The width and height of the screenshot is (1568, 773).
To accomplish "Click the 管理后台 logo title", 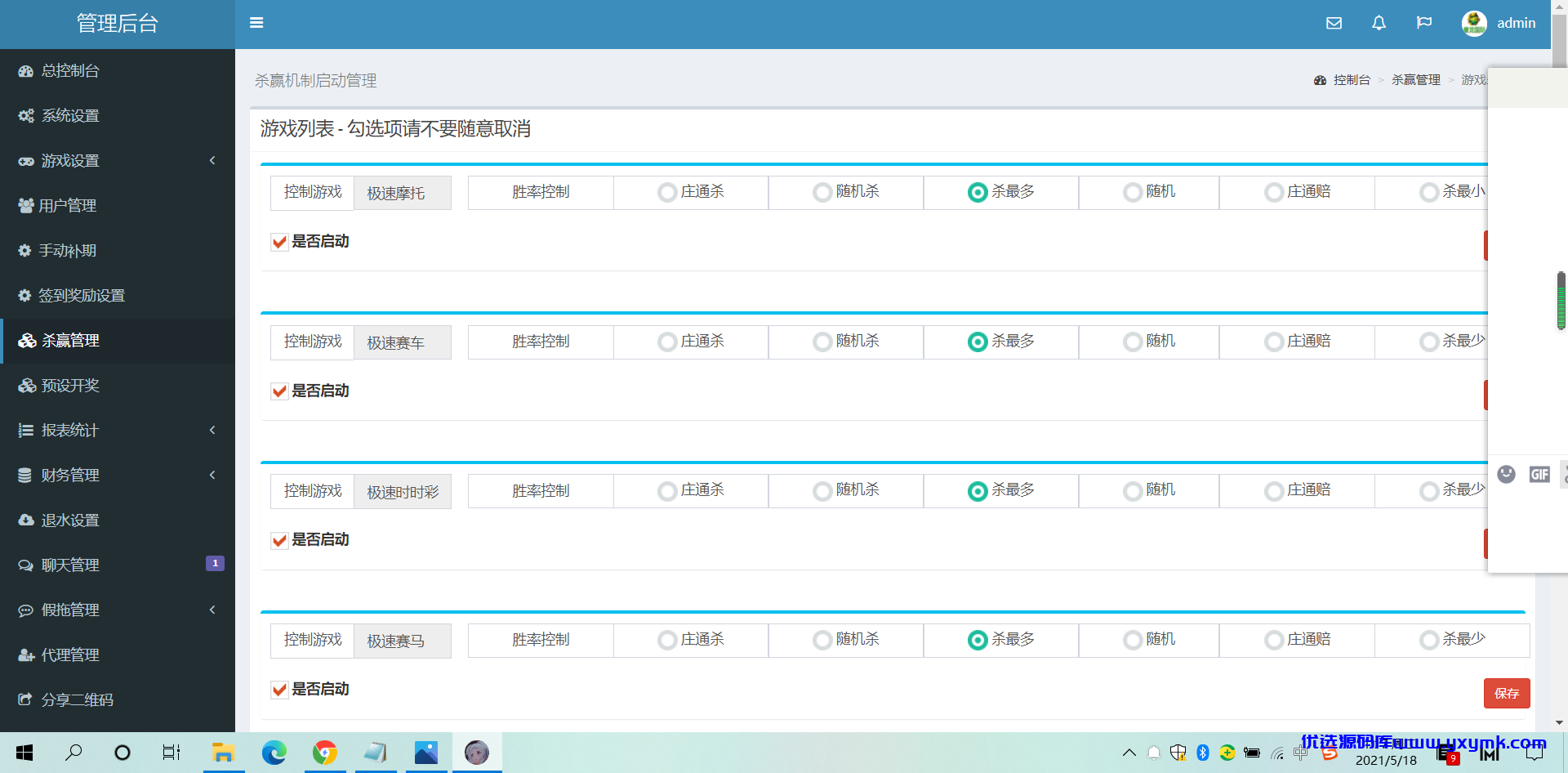I will click(x=118, y=24).
